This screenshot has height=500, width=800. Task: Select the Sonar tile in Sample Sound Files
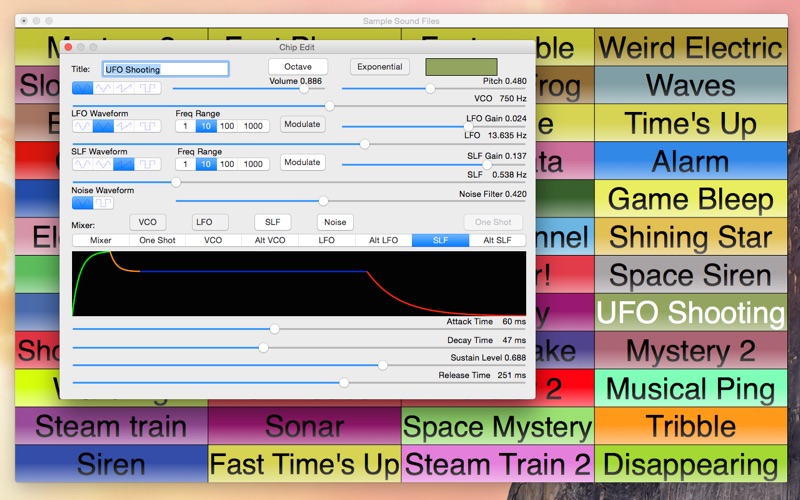pos(305,427)
